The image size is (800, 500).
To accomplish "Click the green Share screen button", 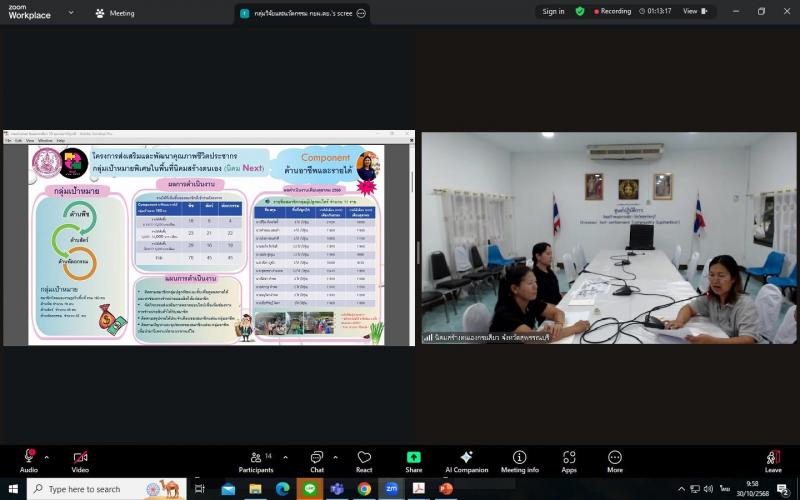I will tap(414, 461).
